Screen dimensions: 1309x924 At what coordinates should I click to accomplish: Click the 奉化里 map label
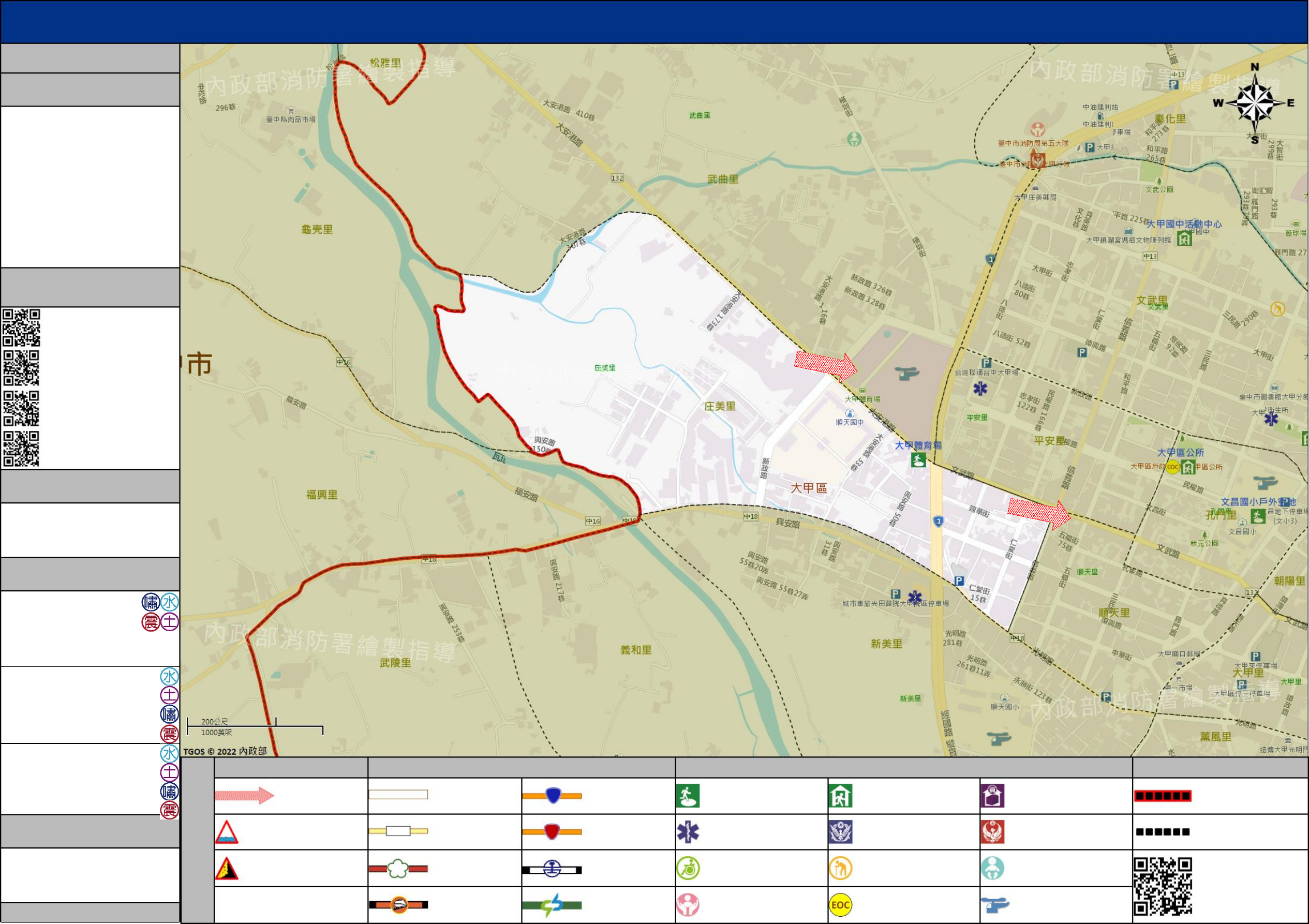click(1170, 118)
